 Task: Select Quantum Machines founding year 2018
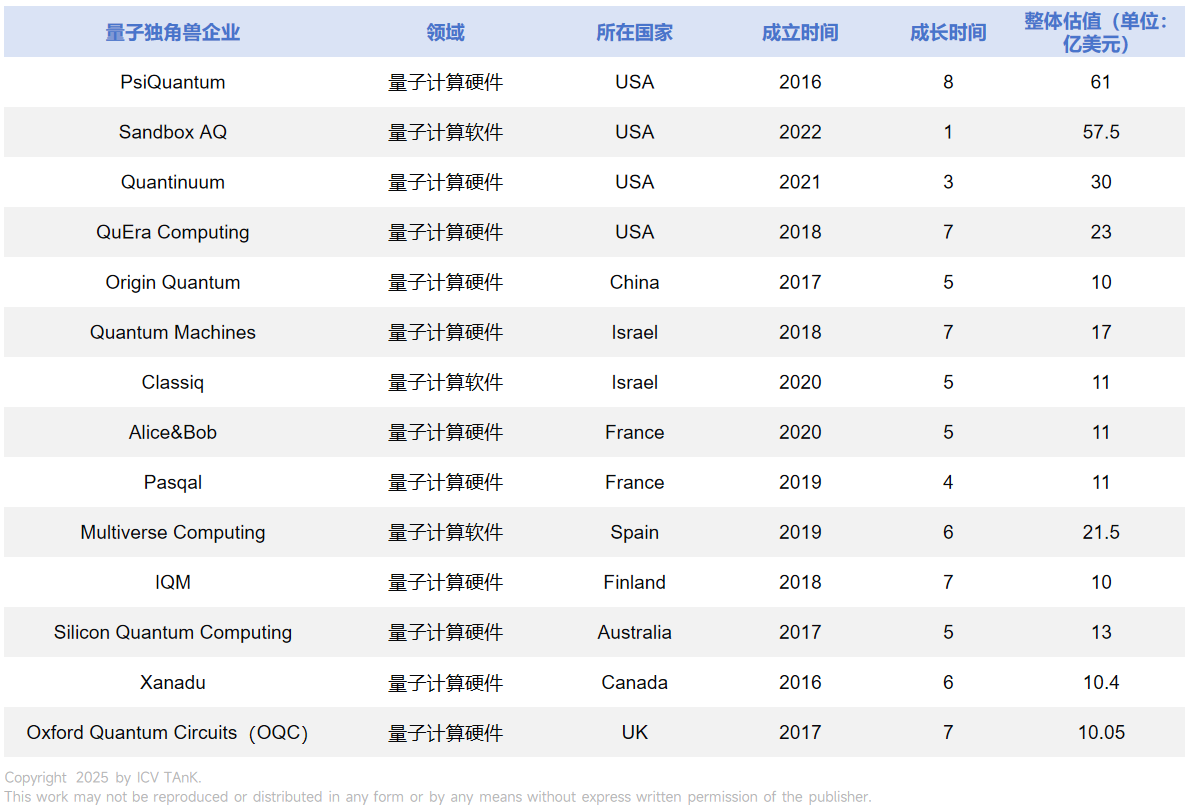(x=800, y=332)
